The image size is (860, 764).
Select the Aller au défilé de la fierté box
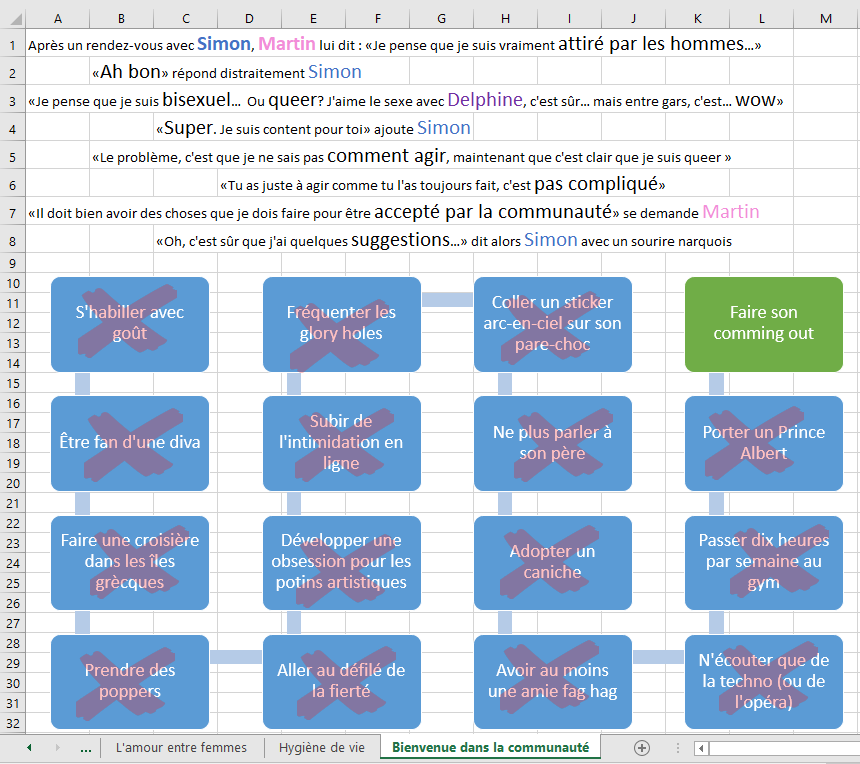click(x=341, y=681)
